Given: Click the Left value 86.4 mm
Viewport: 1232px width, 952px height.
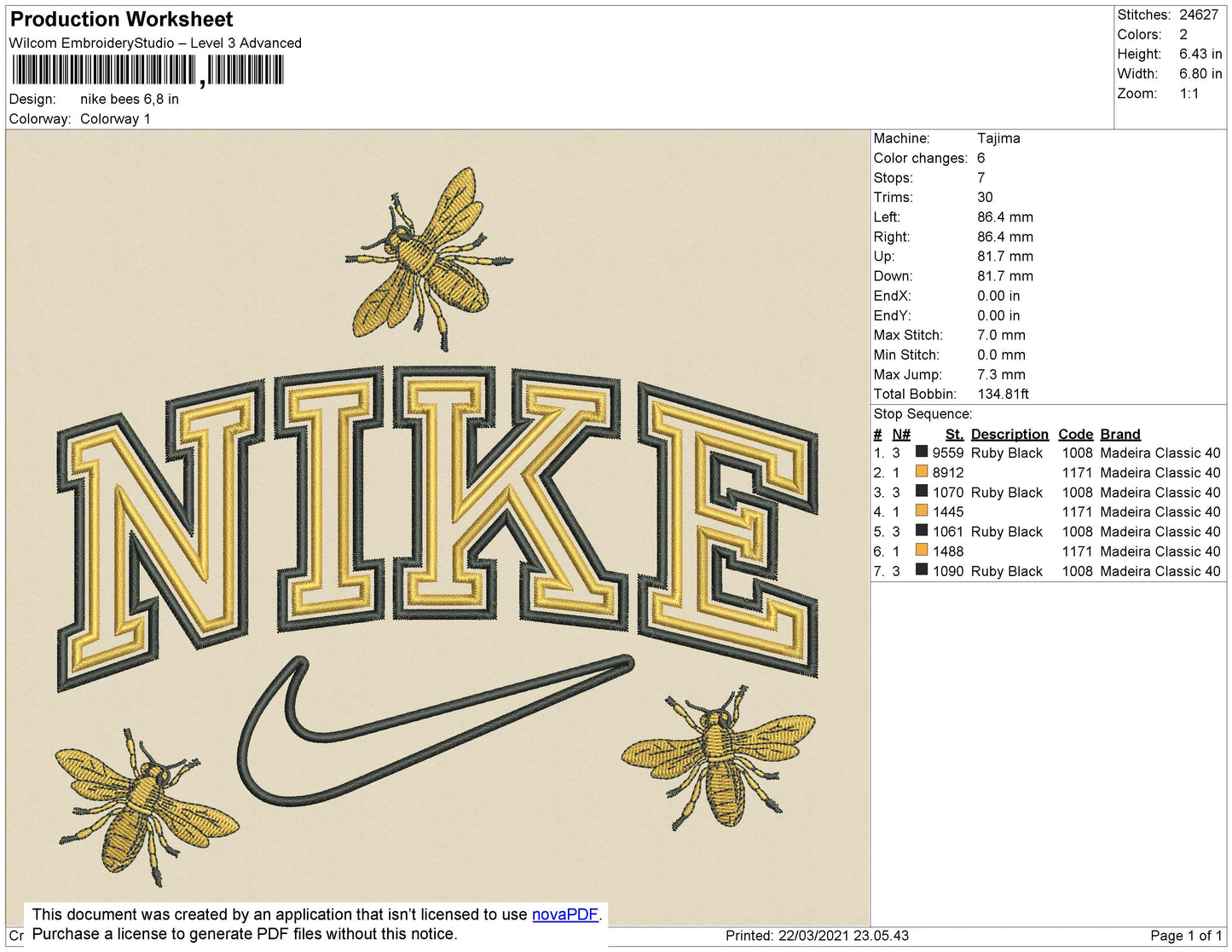Looking at the screenshot, I should click(x=1005, y=217).
